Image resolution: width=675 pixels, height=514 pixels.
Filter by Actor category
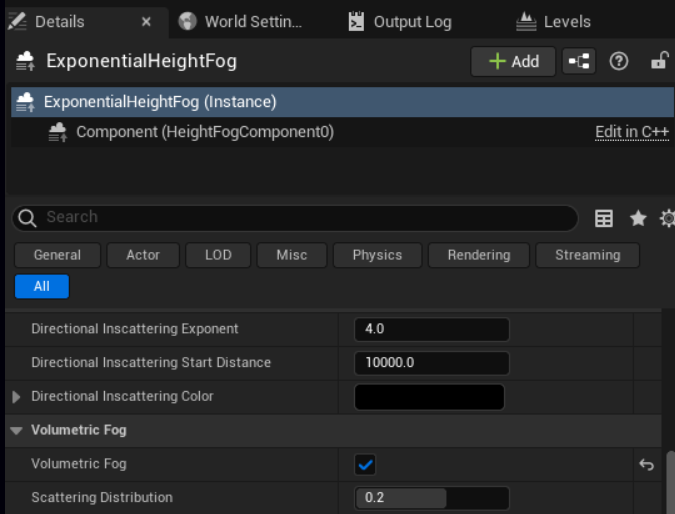point(143,255)
